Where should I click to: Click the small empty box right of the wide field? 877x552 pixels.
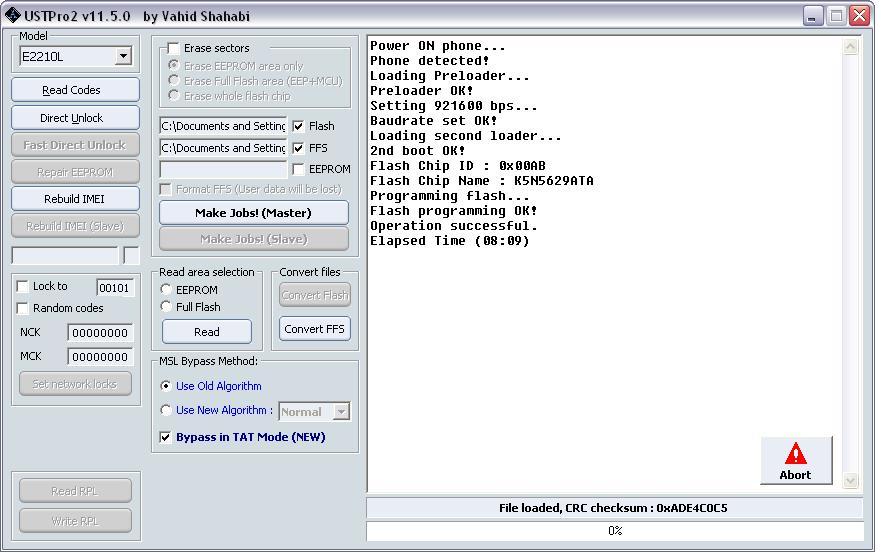tap(131, 256)
